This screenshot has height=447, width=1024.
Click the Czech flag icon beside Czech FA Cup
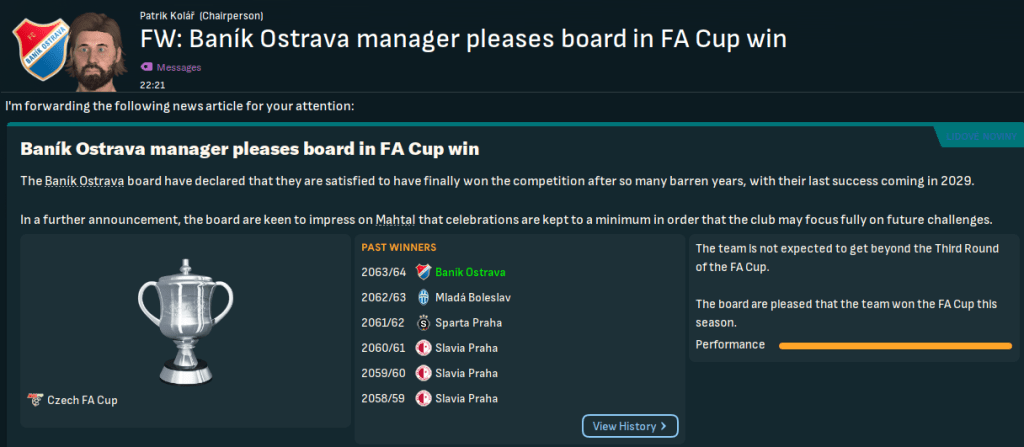[x=35, y=401]
